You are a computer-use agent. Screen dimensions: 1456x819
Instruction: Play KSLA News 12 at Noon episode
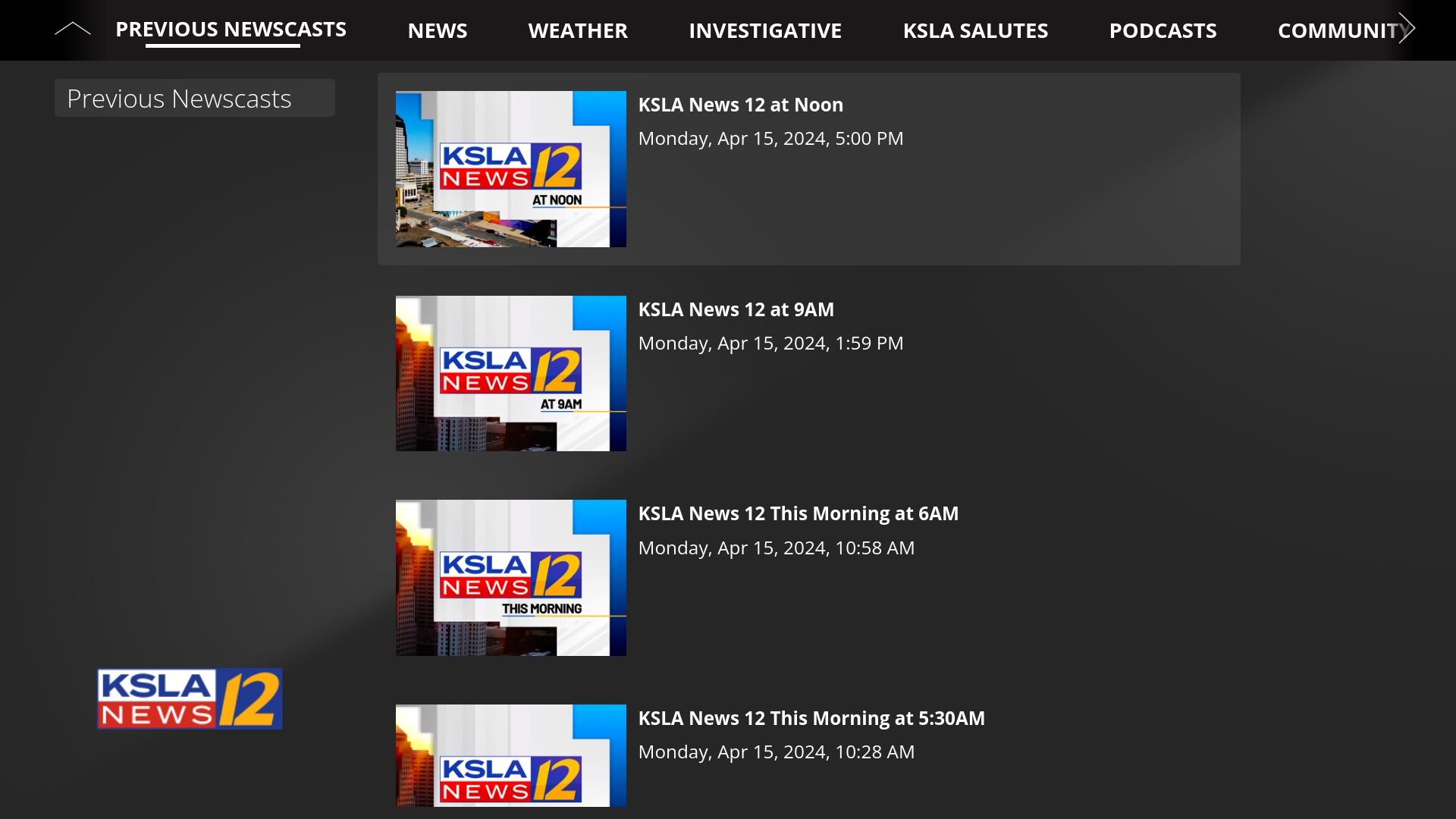click(x=741, y=105)
